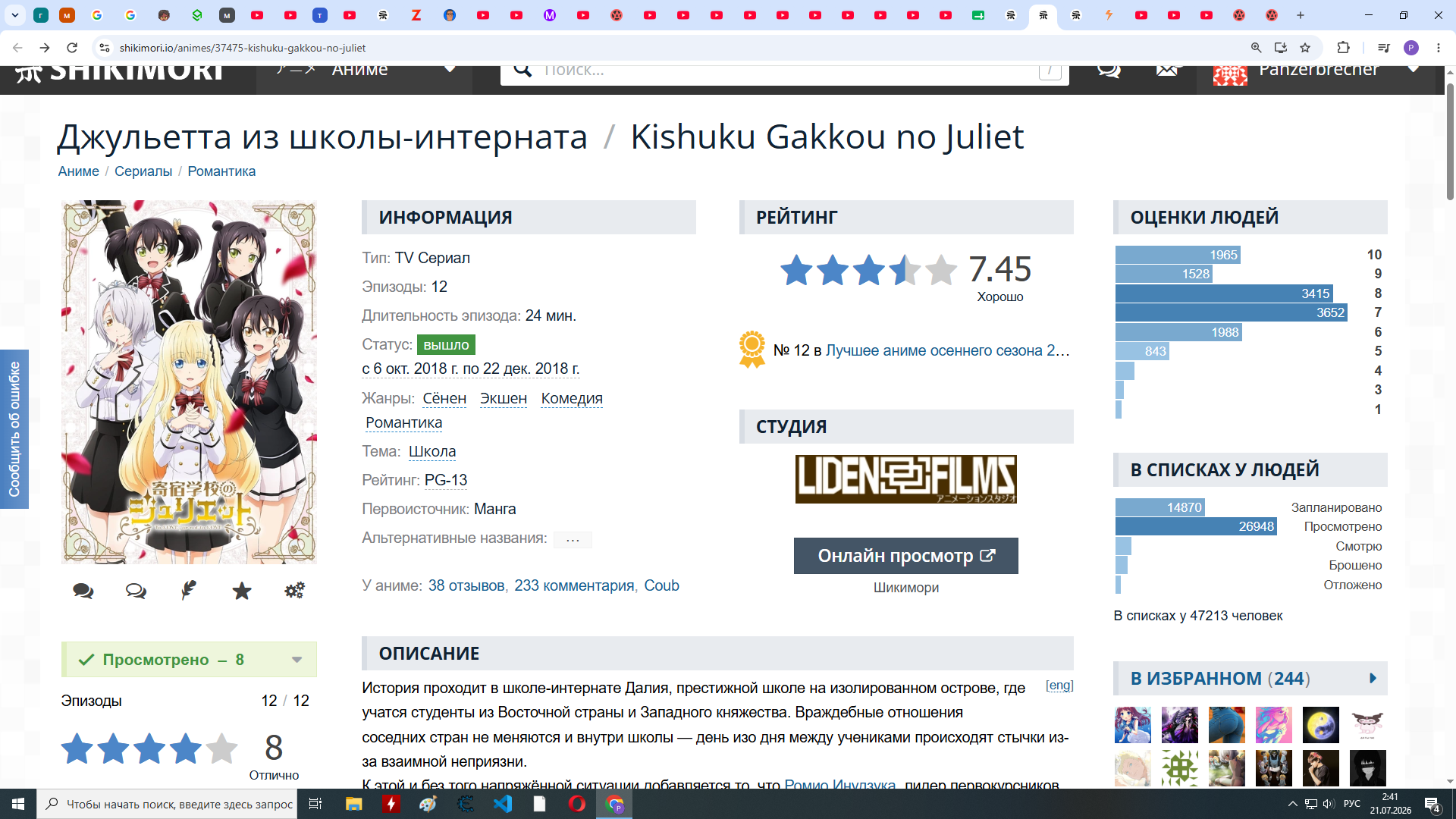
Task: Select the Комедия genre tag
Action: [572, 398]
